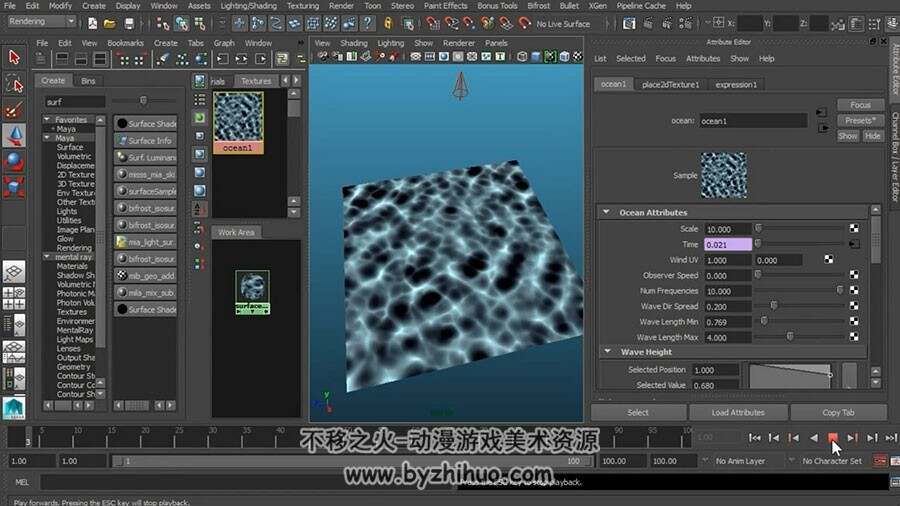The height and width of the screenshot is (506, 900).
Task: Click the cone icon in the left tool column
Action: (x=14, y=137)
